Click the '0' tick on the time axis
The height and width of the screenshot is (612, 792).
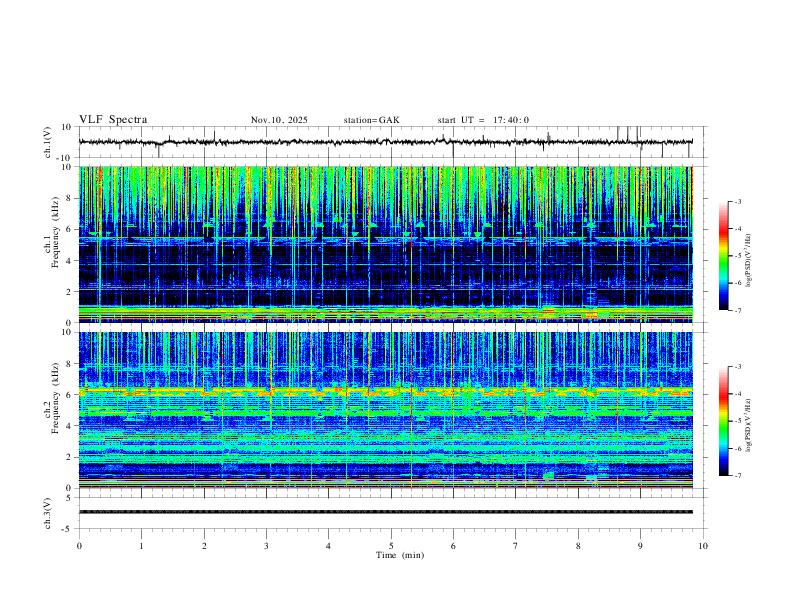[x=79, y=546]
